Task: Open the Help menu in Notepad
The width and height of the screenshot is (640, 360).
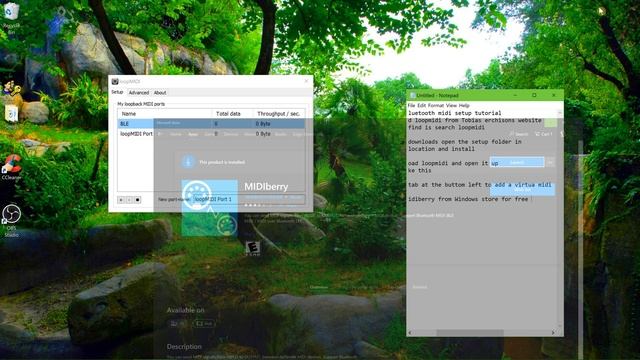Action: (x=464, y=105)
